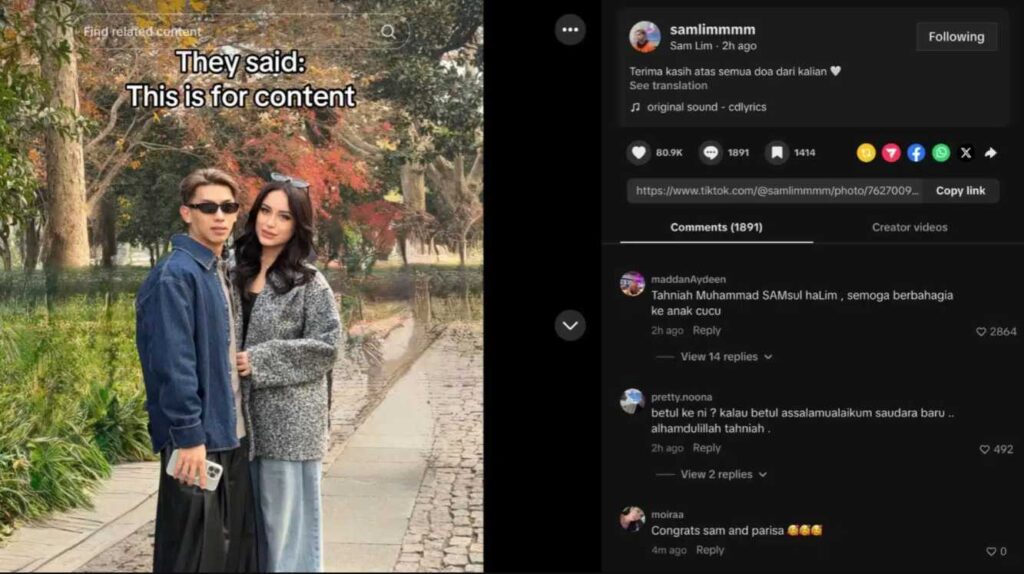Share the post on X
Screen dimensions: 1024x574
click(966, 153)
